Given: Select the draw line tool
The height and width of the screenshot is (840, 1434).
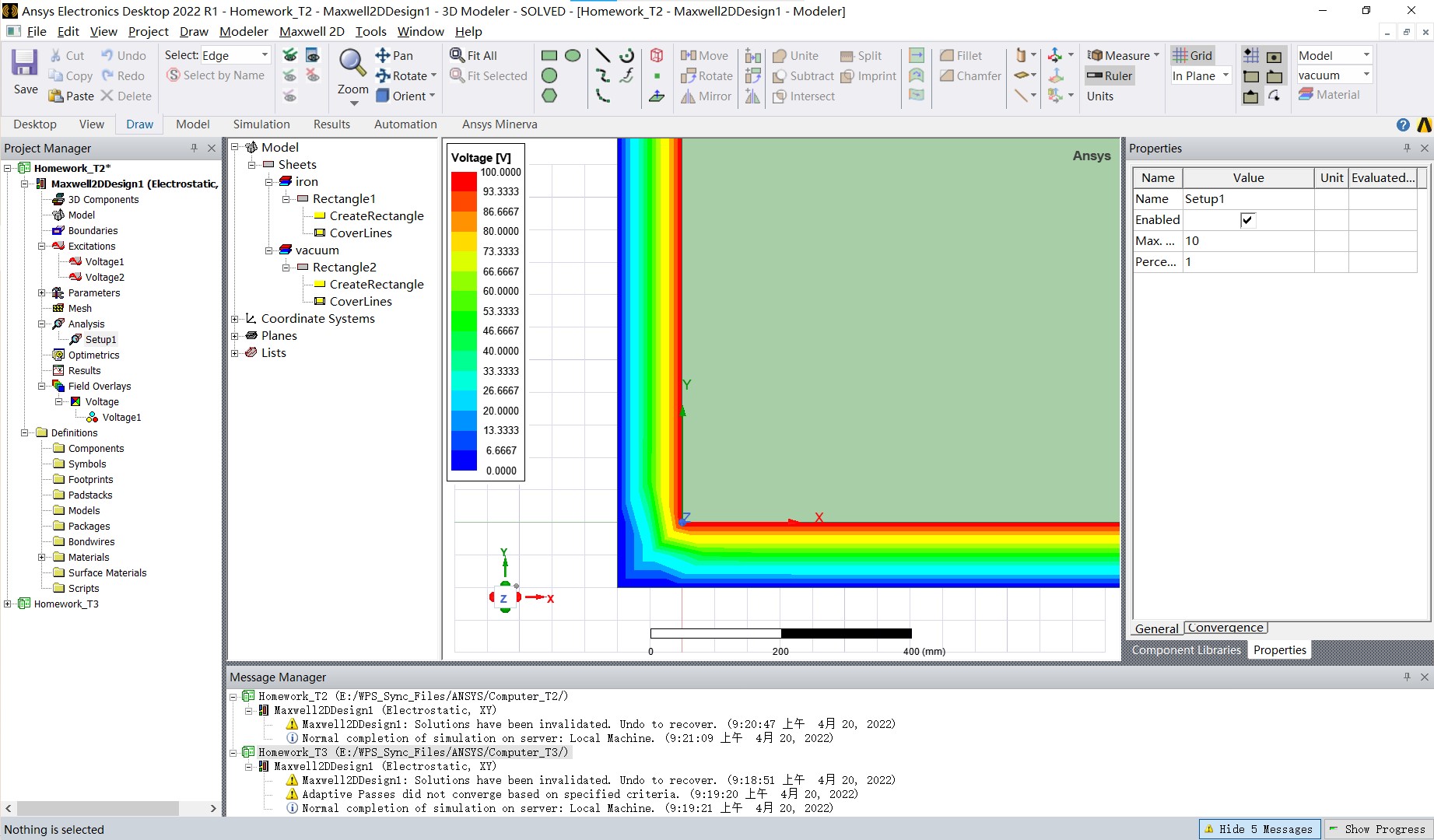Looking at the screenshot, I should click(x=602, y=55).
